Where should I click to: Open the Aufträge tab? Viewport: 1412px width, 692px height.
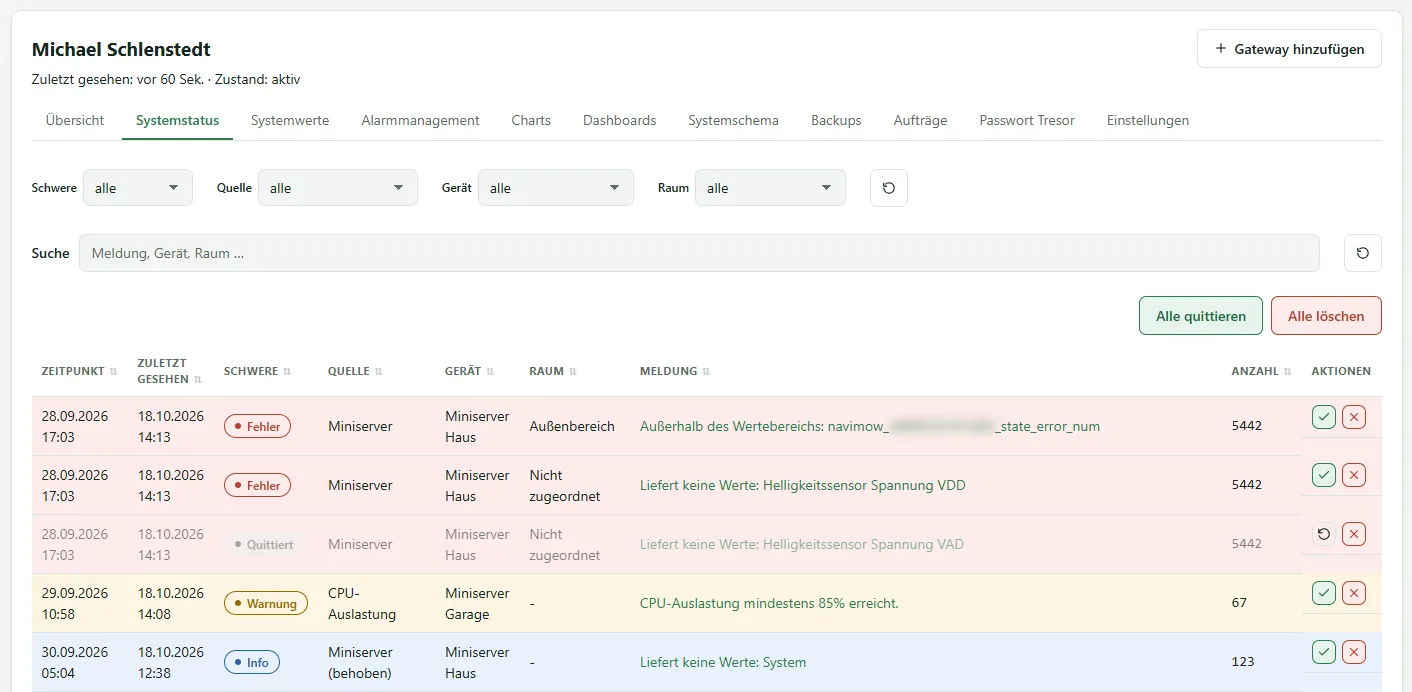(920, 120)
